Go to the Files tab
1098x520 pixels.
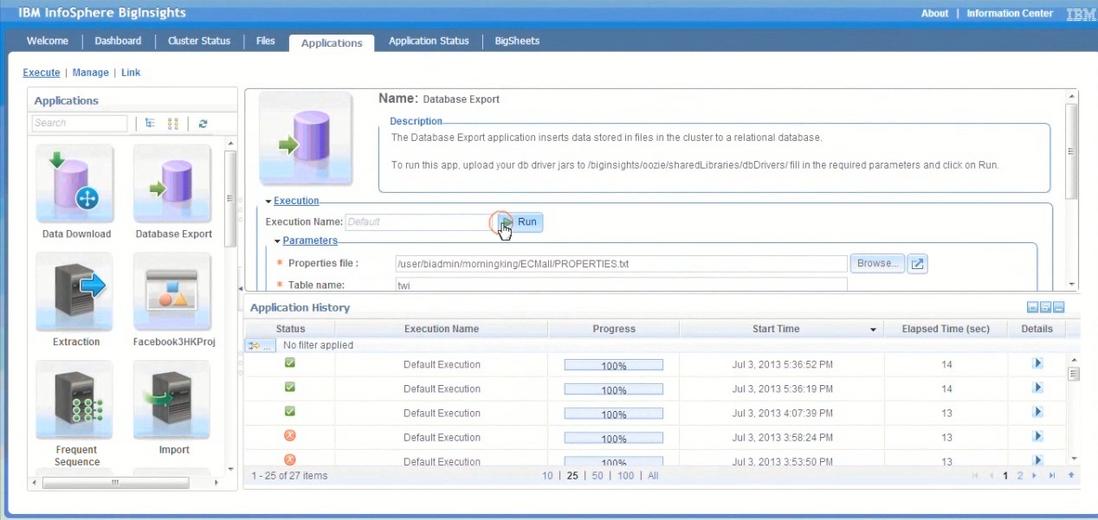(265, 41)
